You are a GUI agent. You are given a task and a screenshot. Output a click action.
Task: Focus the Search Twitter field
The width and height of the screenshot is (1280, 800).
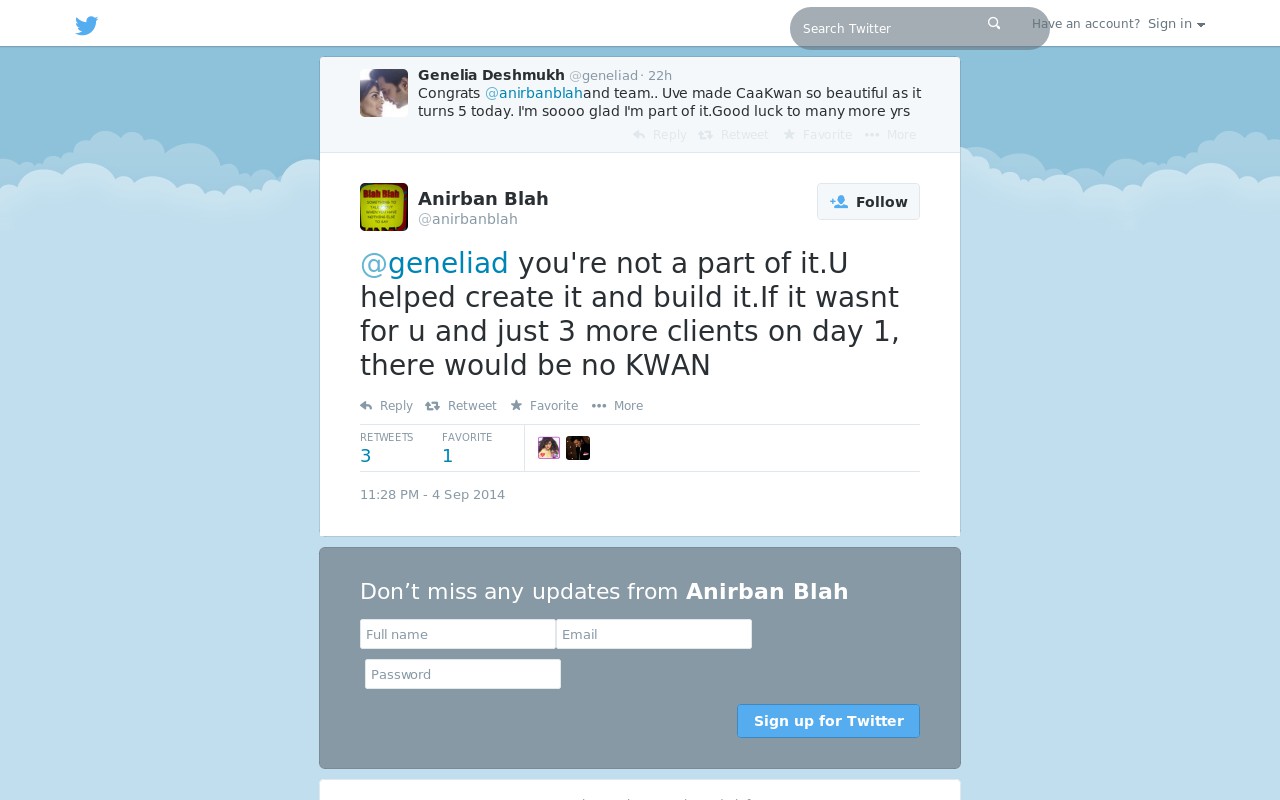tap(890, 28)
